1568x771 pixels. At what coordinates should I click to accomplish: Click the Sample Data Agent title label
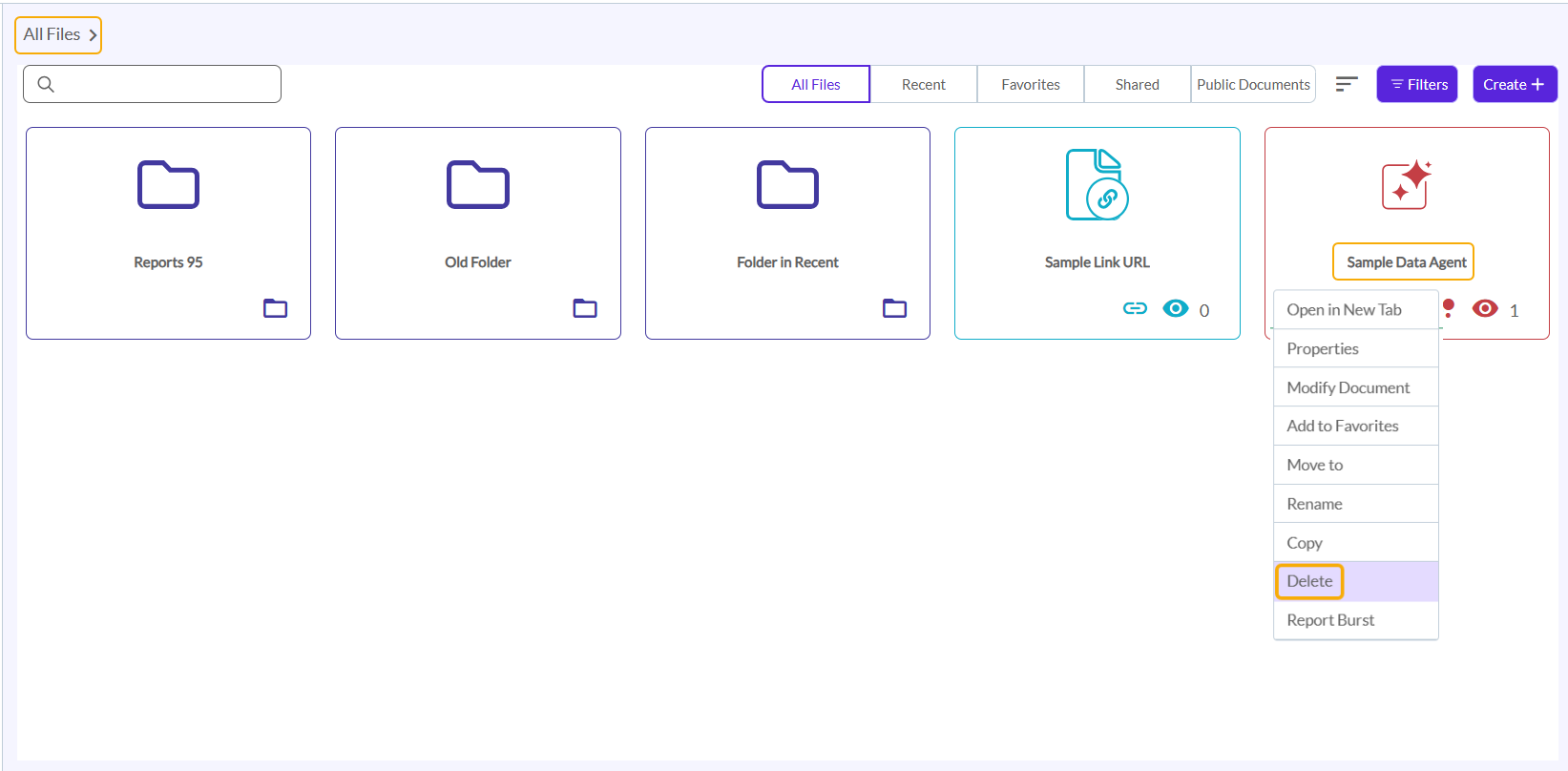[x=1405, y=262]
